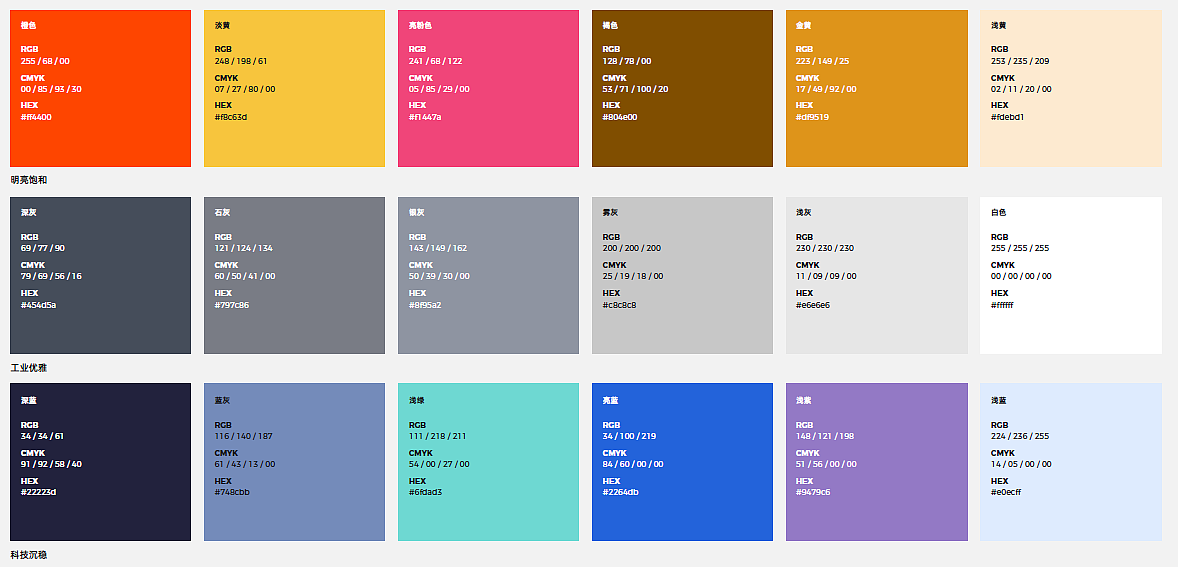Select RGB value 255 / 68 / 00
The width and height of the screenshot is (1178, 567).
(45, 62)
